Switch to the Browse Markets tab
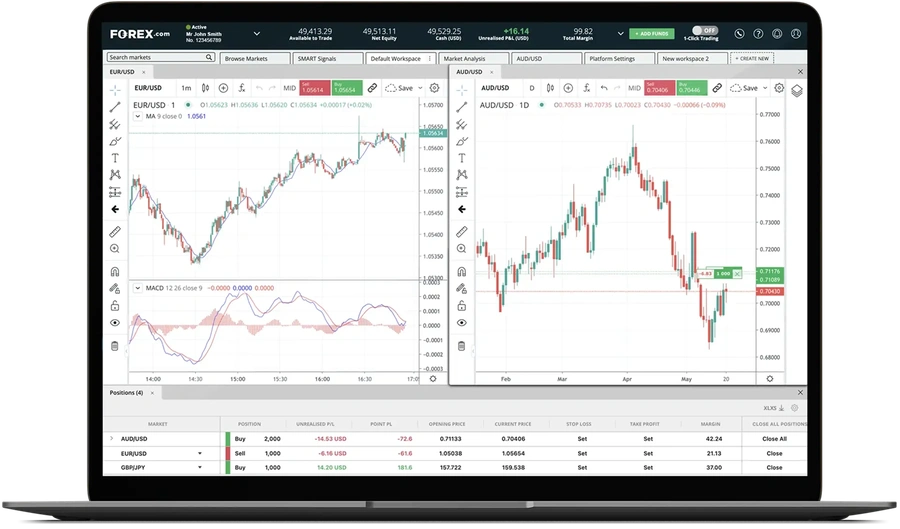 pos(255,59)
